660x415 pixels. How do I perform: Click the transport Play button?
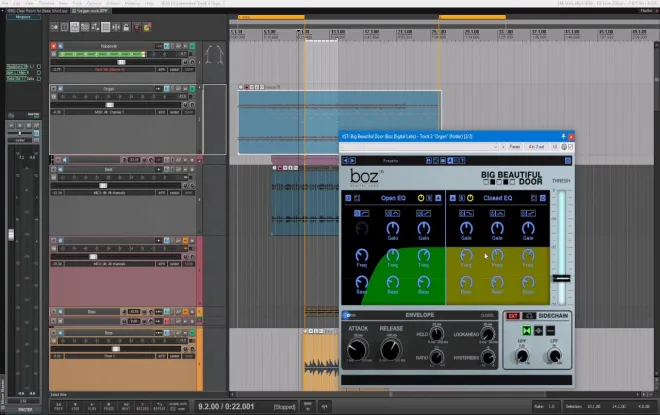tap(92, 406)
